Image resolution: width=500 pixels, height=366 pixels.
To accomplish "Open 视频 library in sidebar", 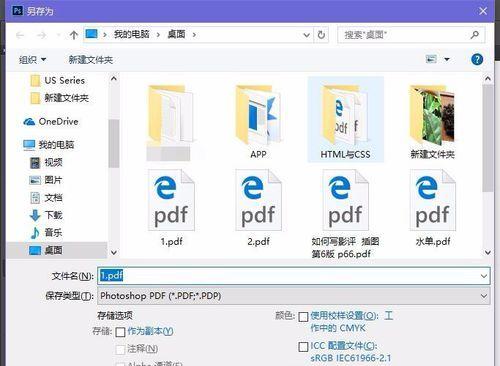I will pos(46,162).
